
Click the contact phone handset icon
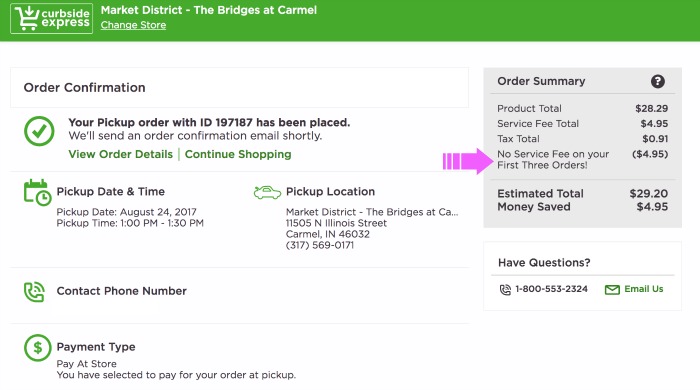click(x=34, y=292)
